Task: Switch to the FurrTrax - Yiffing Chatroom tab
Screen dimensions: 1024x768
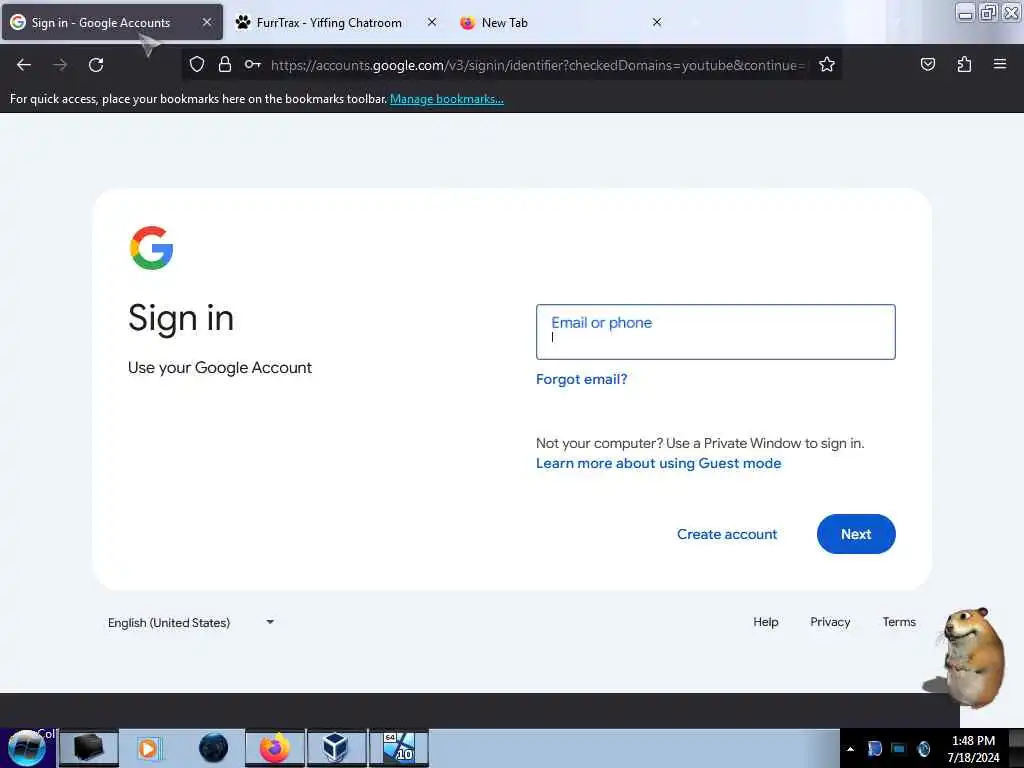Action: point(328,22)
